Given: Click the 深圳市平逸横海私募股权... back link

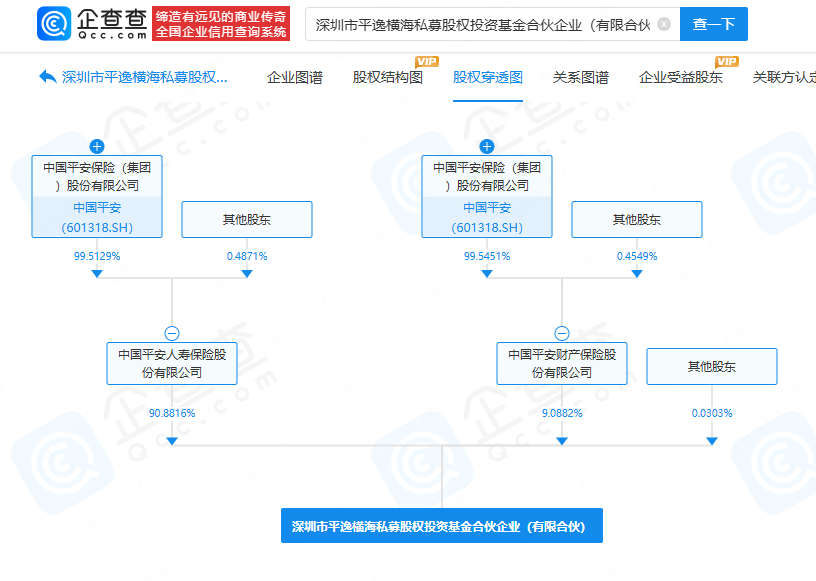Looking at the screenshot, I should (x=145, y=78).
